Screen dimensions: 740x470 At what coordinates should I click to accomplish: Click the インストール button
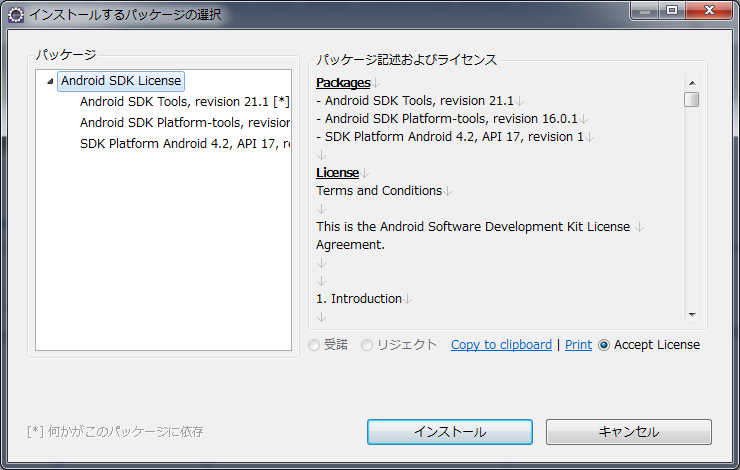(x=450, y=432)
